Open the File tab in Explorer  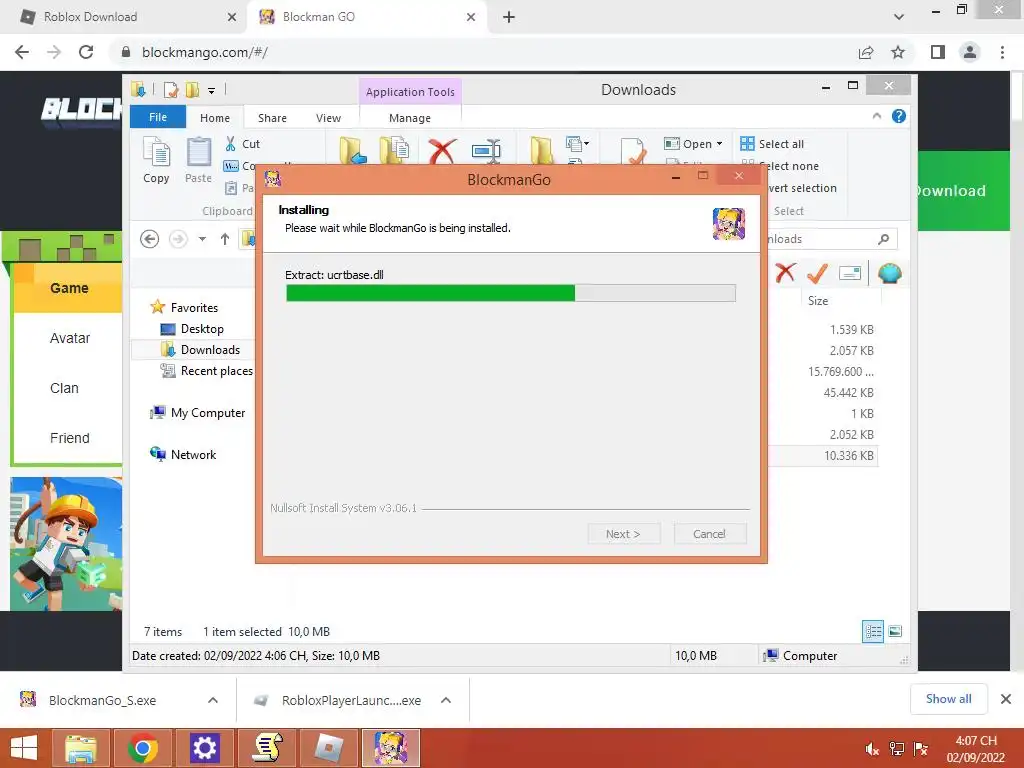click(x=158, y=117)
